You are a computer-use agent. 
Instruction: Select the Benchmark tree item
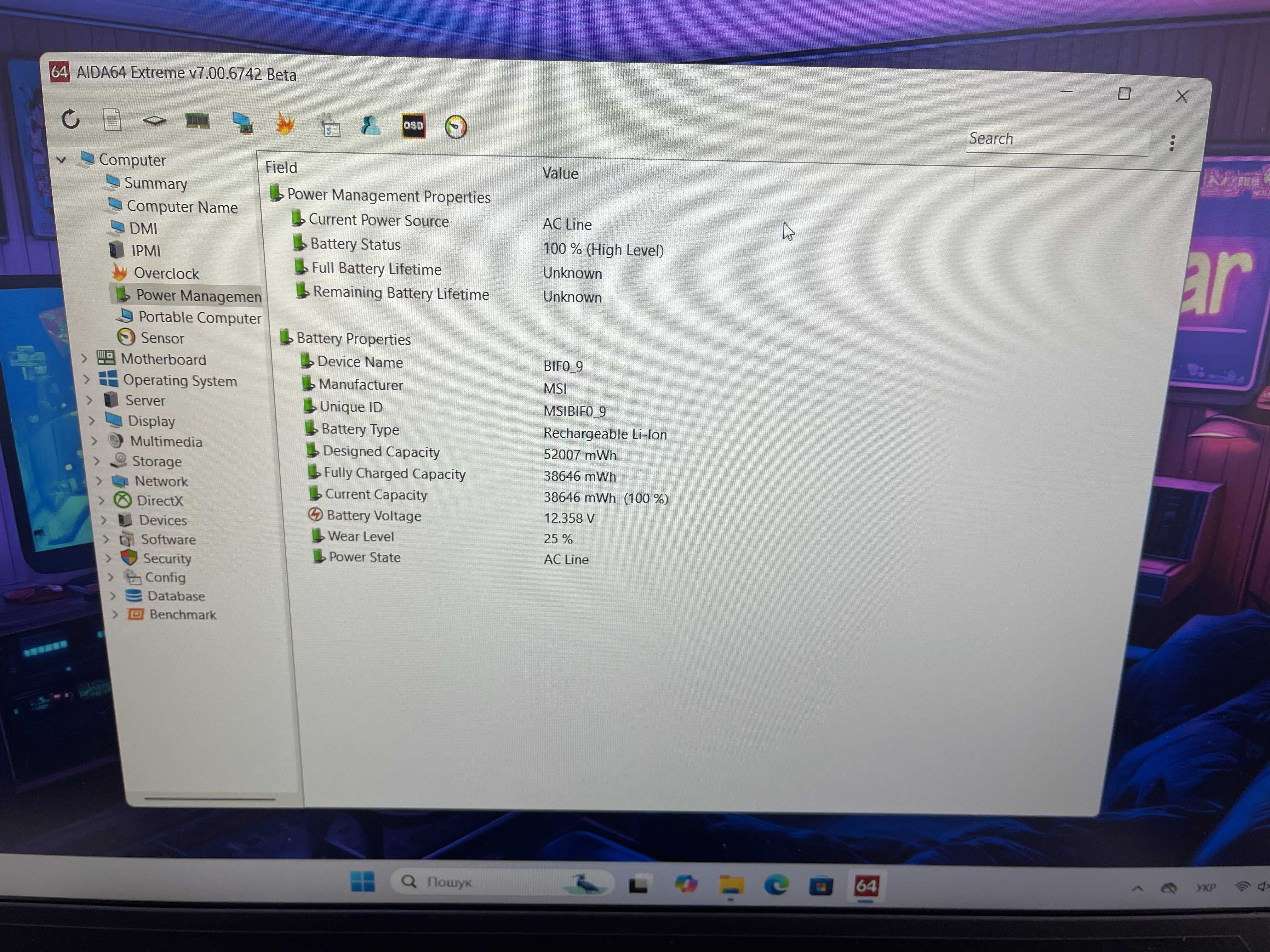tap(172, 615)
